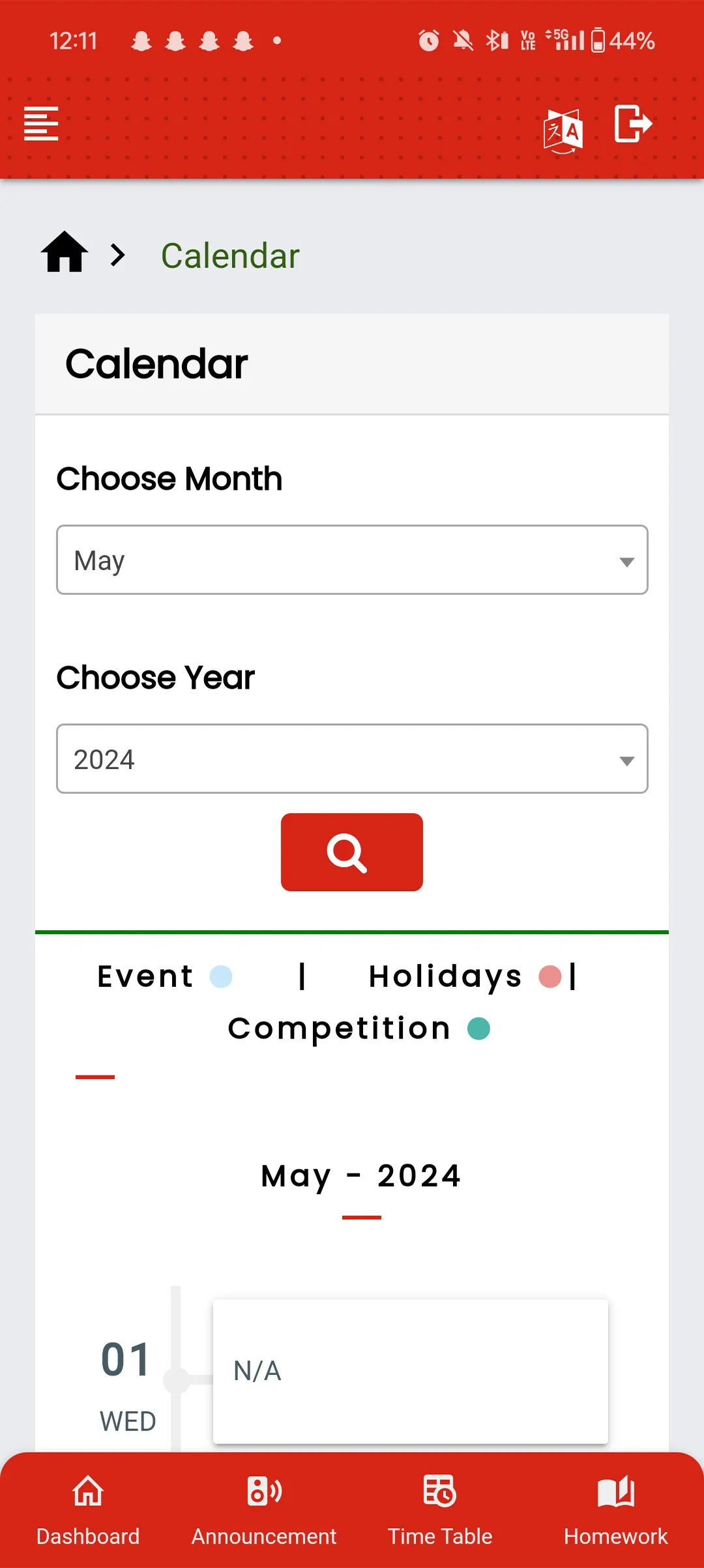
Task: Tap the breadcrumb chevron arrow
Action: click(x=117, y=255)
